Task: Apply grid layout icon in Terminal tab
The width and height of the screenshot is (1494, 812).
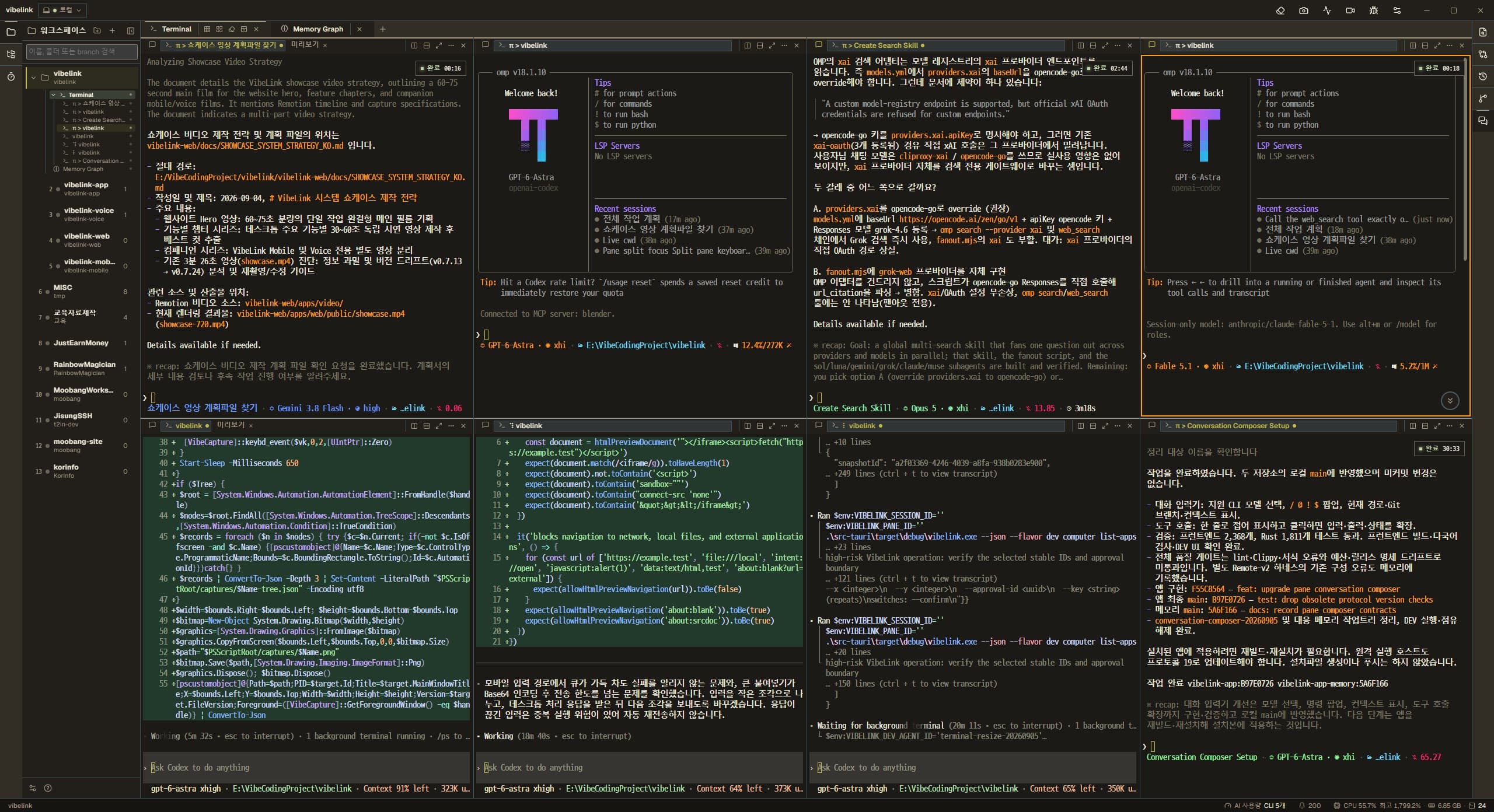Action: pos(207,29)
